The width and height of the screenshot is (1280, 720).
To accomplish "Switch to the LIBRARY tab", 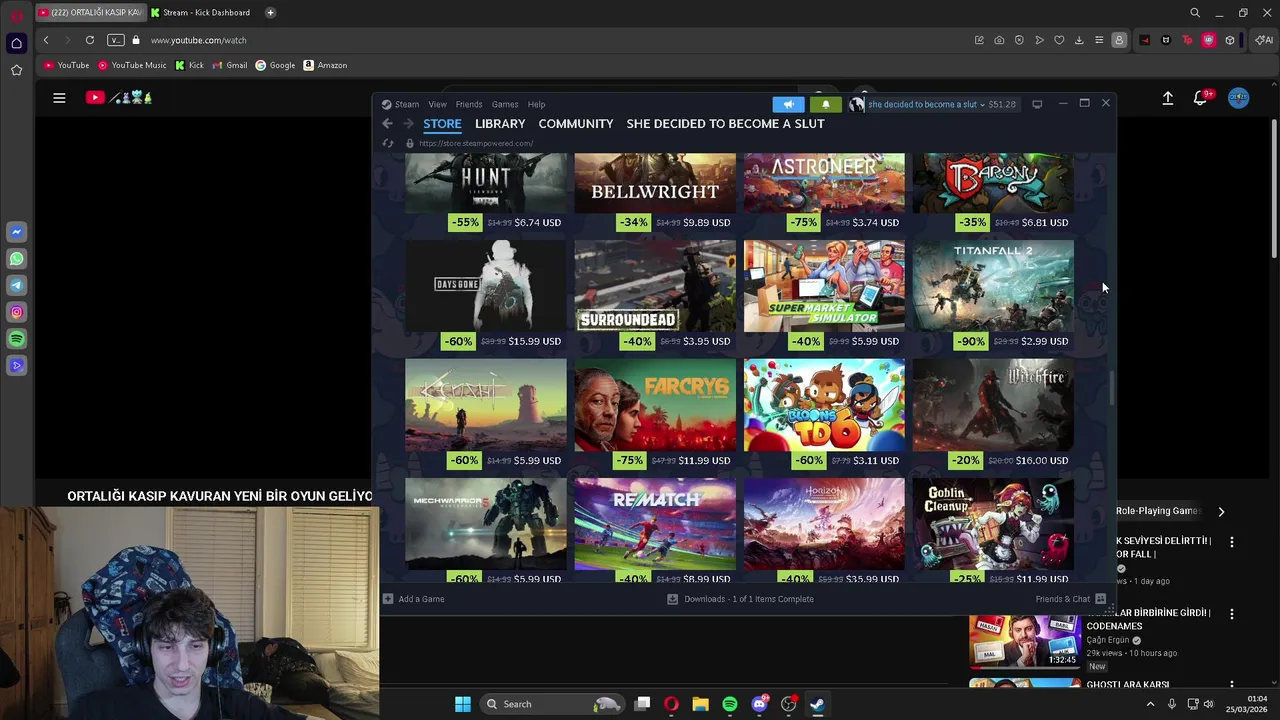I will (500, 123).
